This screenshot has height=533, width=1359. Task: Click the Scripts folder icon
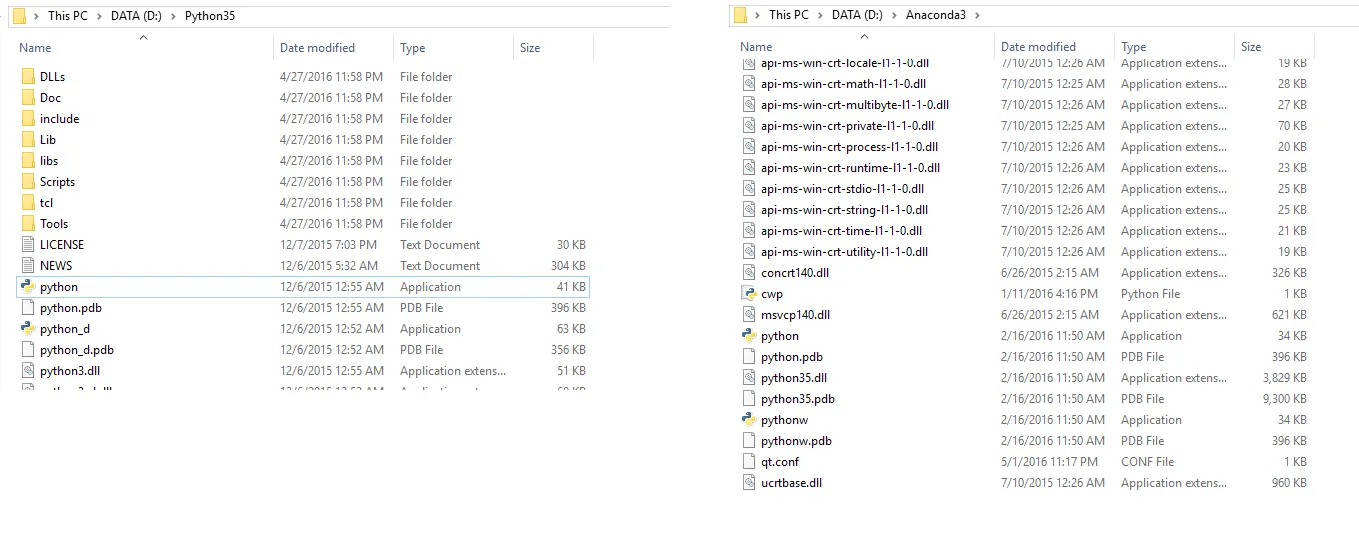click(28, 182)
